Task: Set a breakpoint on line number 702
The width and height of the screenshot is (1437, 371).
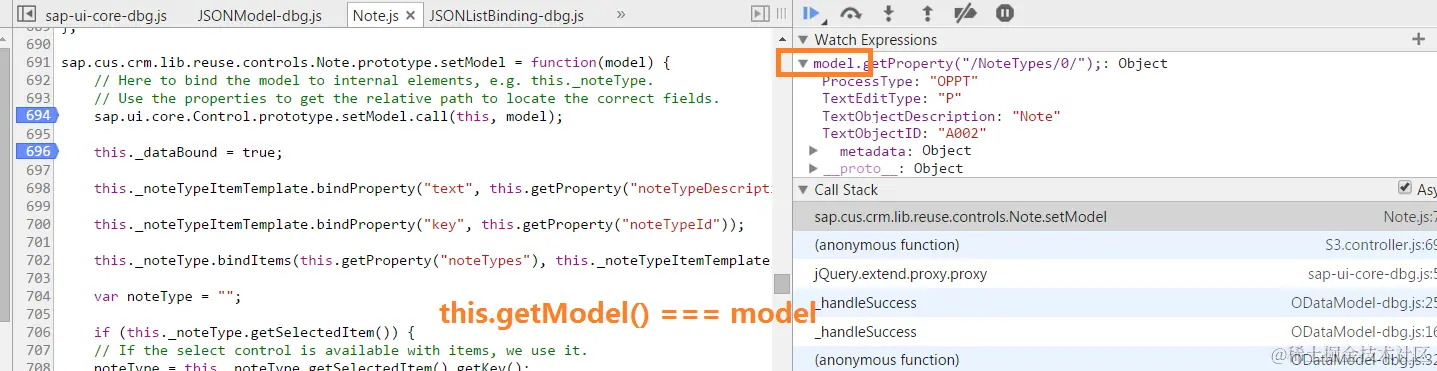Action: point(38,260)
